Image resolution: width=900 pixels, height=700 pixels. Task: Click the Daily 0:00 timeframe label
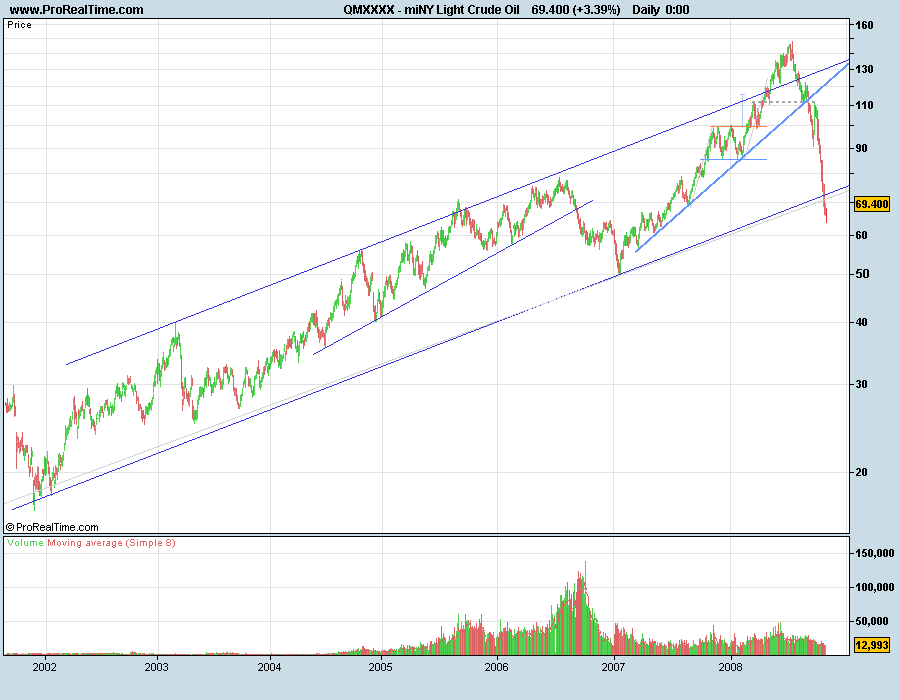coord(661,10)
